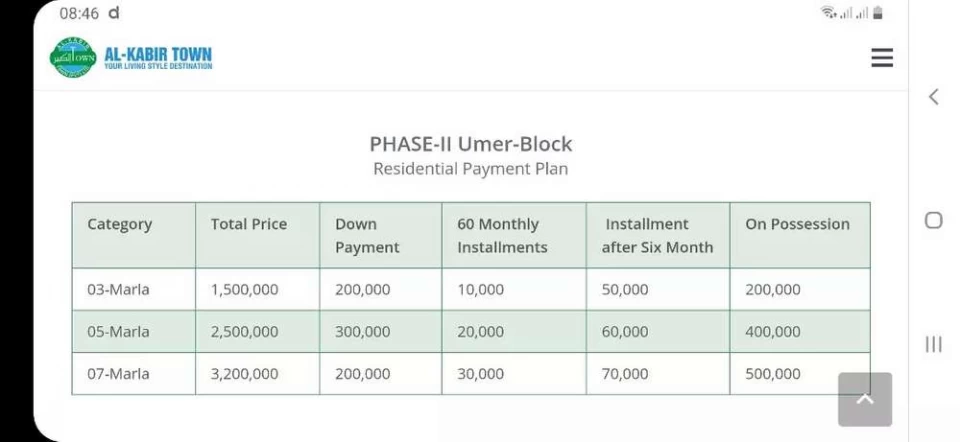Select the 03-Marla row label

118,290
